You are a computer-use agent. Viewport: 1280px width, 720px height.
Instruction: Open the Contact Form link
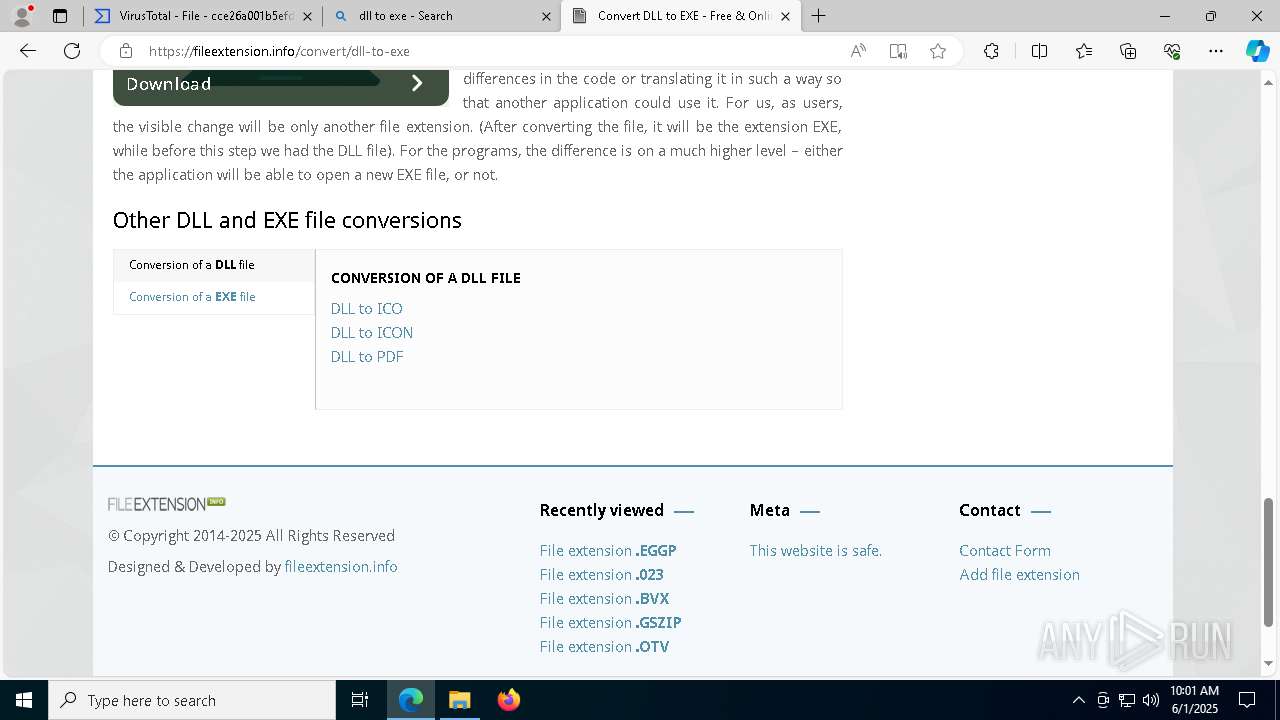click(1005, 551)
